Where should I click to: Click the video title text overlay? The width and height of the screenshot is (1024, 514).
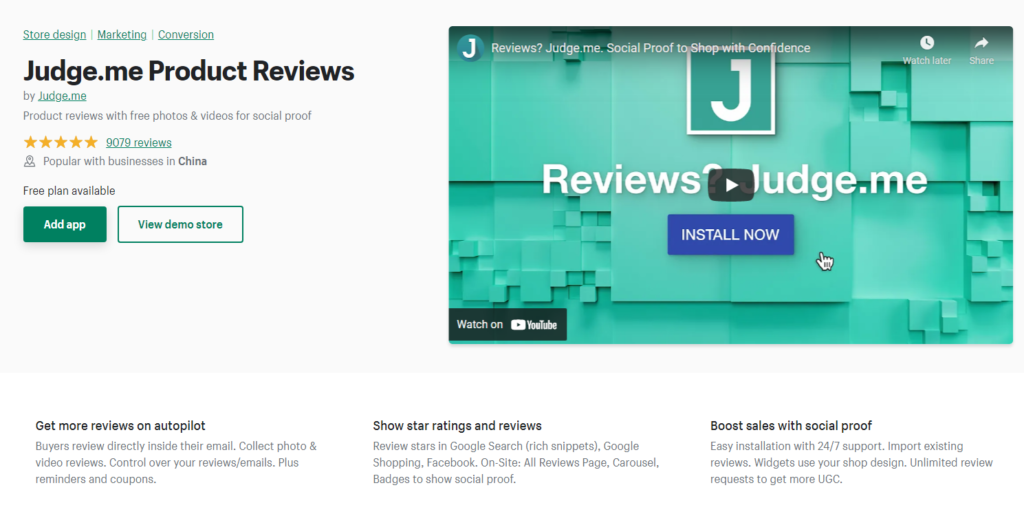coord(650,48)
